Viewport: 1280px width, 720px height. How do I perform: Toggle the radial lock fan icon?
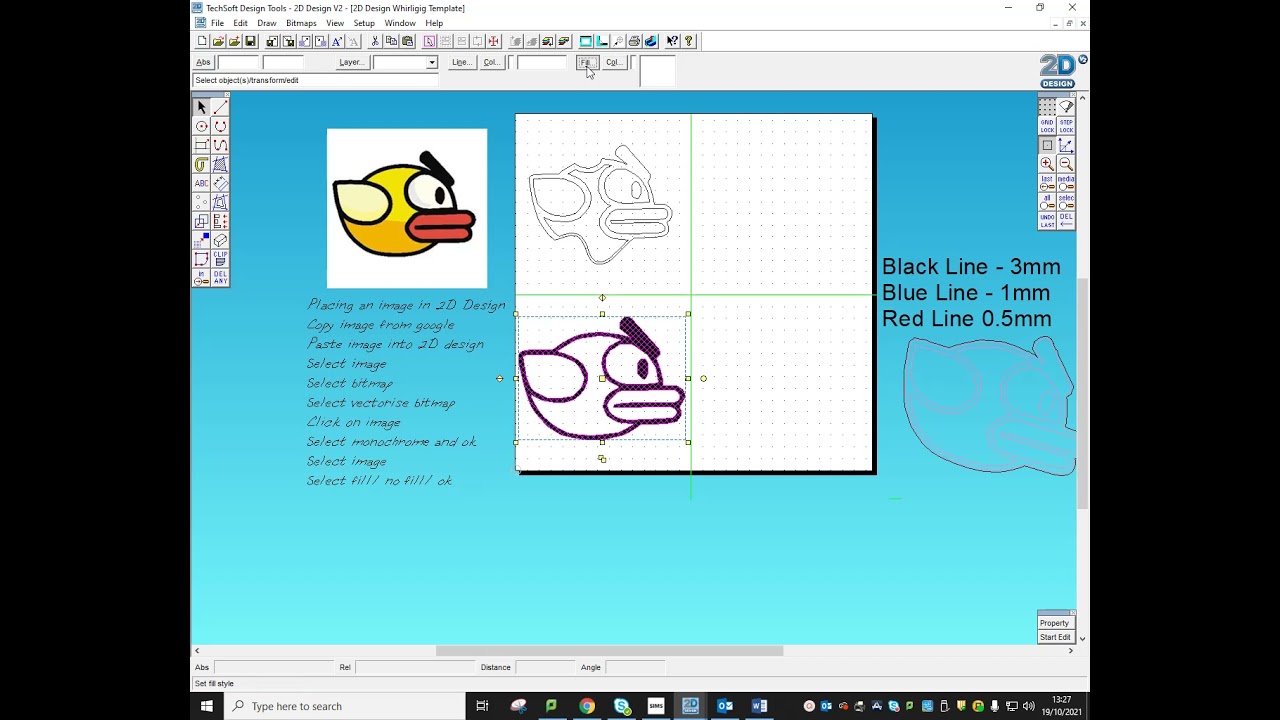pyautogui.click(x=1066, y=106)
